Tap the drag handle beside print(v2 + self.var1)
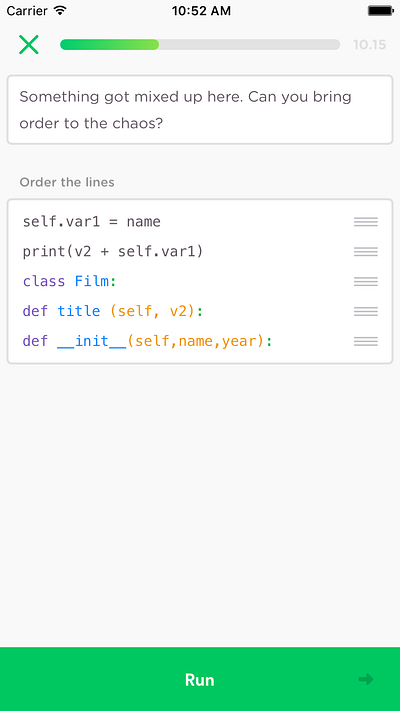The image size is (400, 711). tap(366, 252)
